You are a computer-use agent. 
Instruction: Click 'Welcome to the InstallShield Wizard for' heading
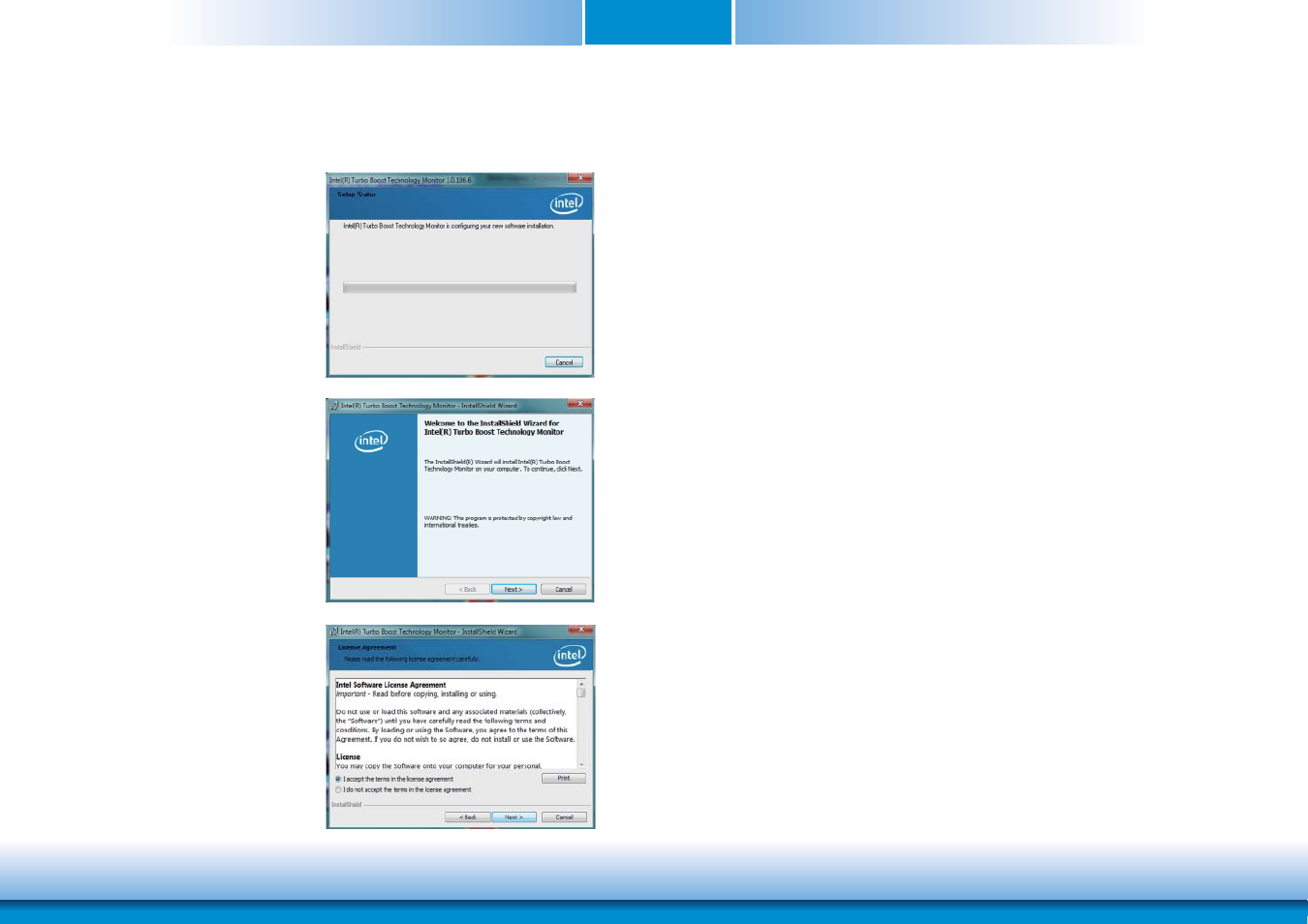(x=491, y=423)
